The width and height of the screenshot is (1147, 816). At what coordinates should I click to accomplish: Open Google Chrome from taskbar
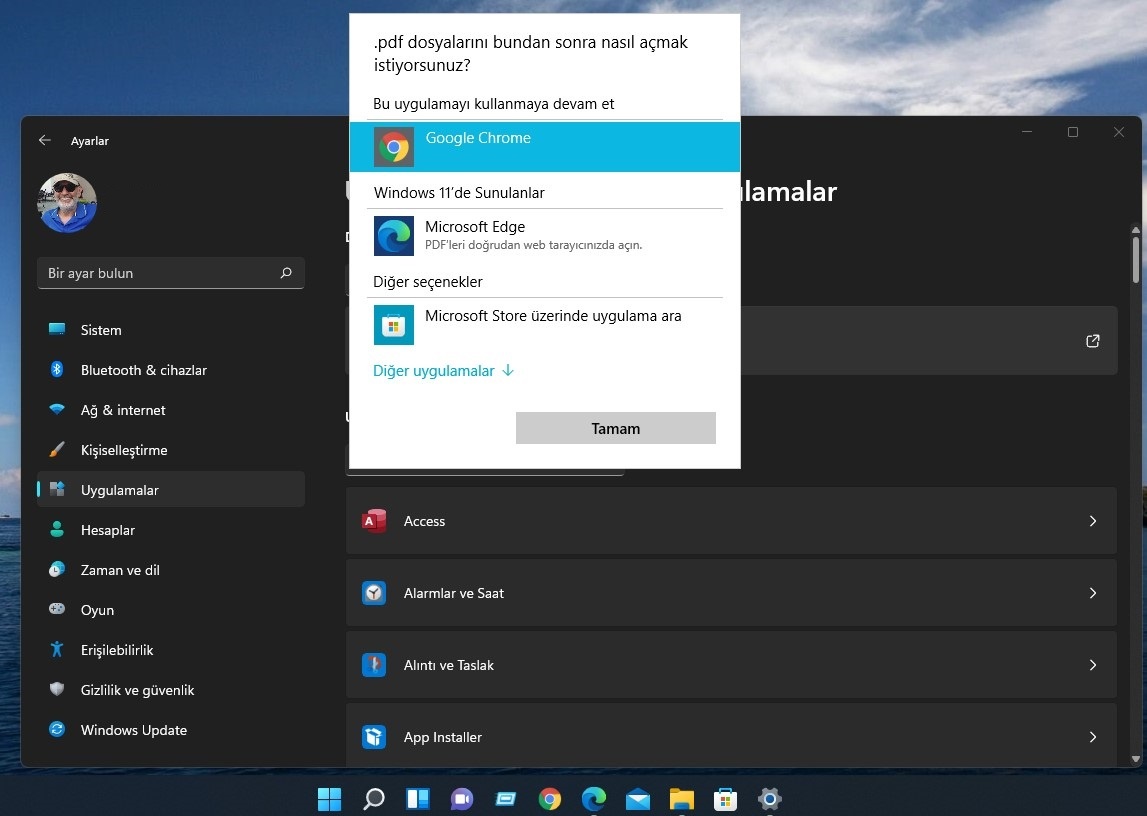click(x=549, y=798)
